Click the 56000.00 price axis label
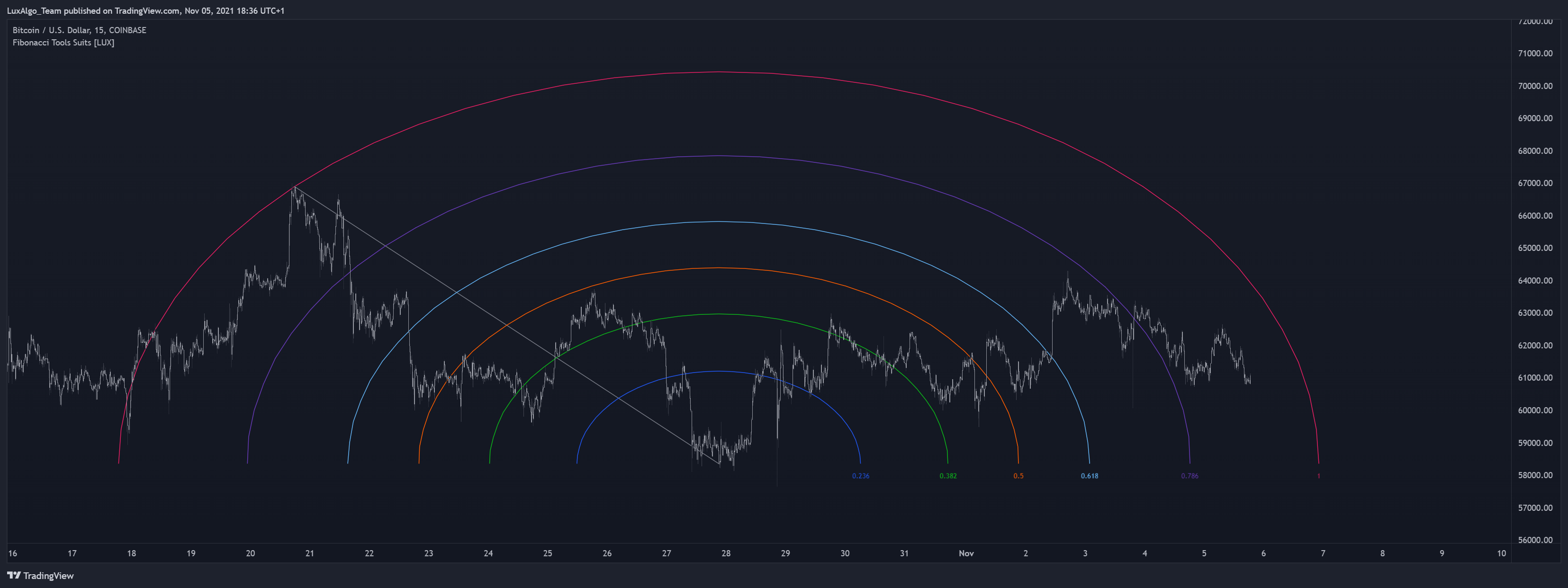1568x588 pixels. (1535, 540)
